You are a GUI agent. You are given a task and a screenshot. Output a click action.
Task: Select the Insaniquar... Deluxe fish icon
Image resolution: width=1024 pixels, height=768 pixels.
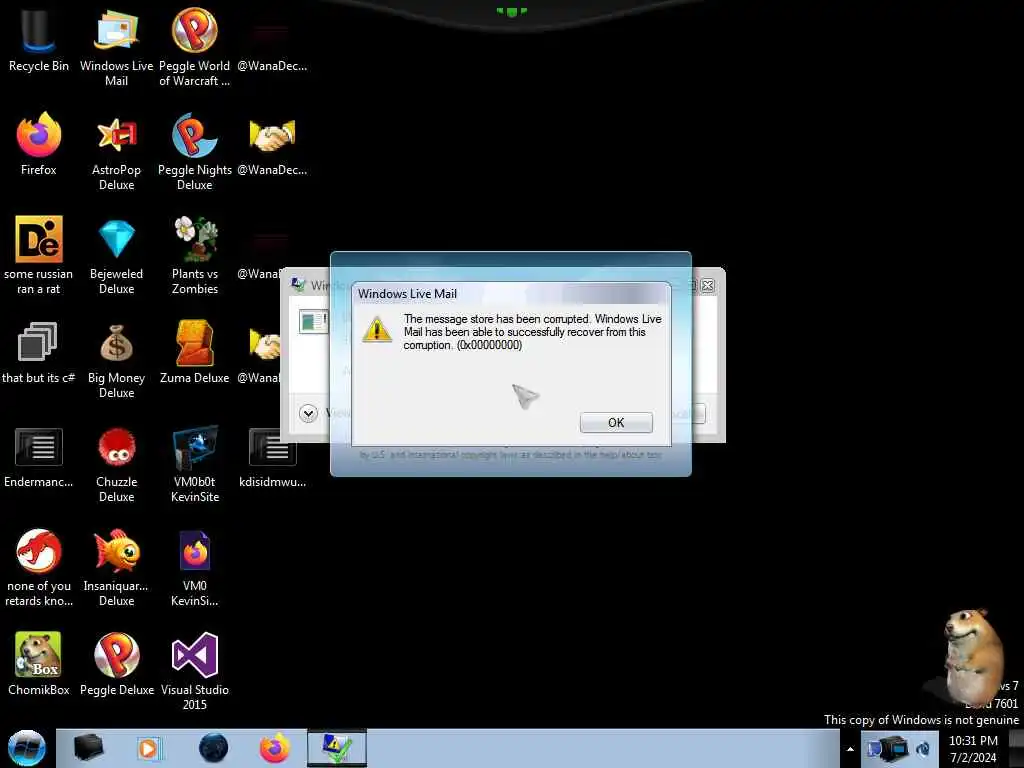tap(116, 568)
